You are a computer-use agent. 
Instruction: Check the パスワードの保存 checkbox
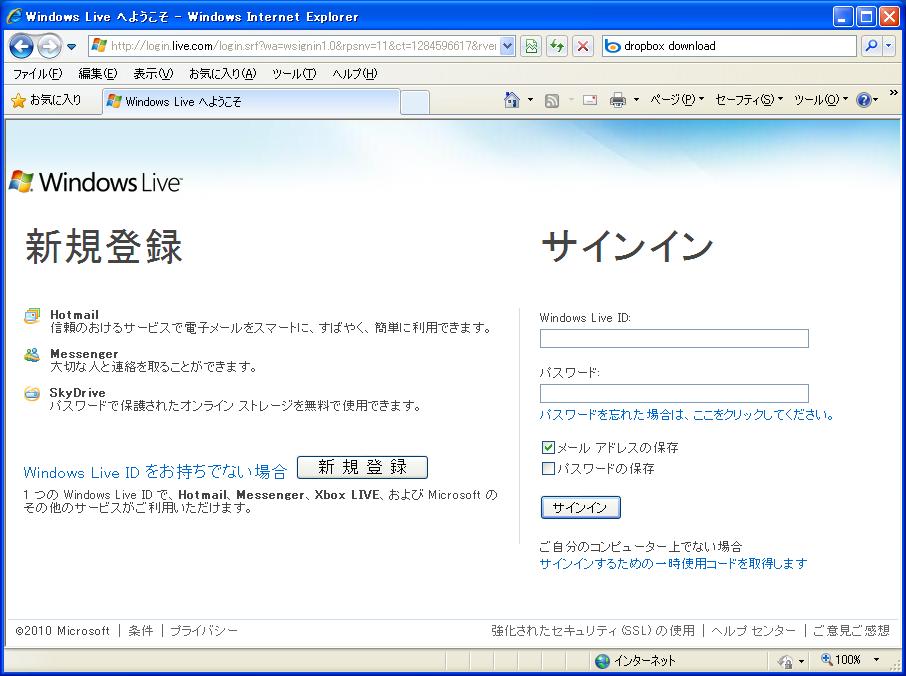point(548,468)
